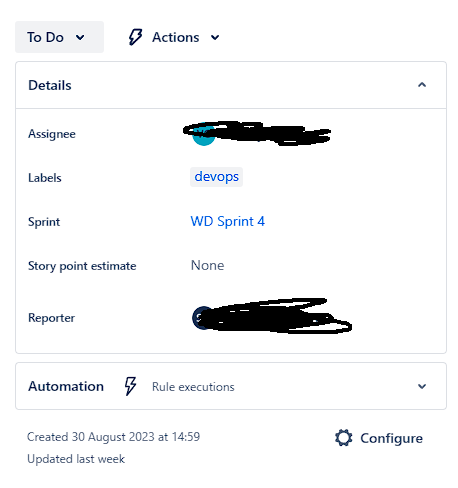Click the Details section header
This screenshot has height=488, width=458.
coord(231,85)
